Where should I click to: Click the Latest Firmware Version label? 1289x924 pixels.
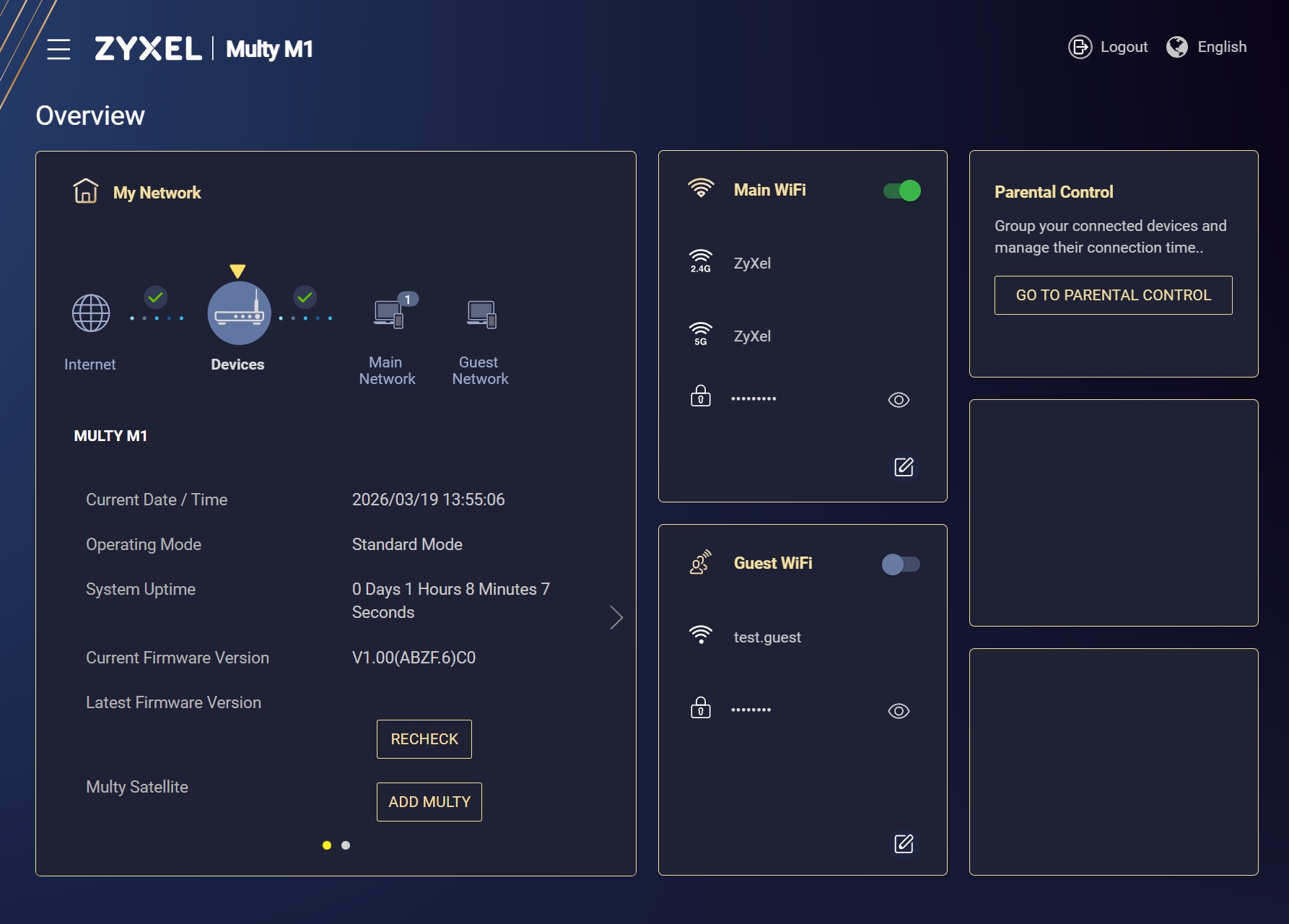point(174,702)
